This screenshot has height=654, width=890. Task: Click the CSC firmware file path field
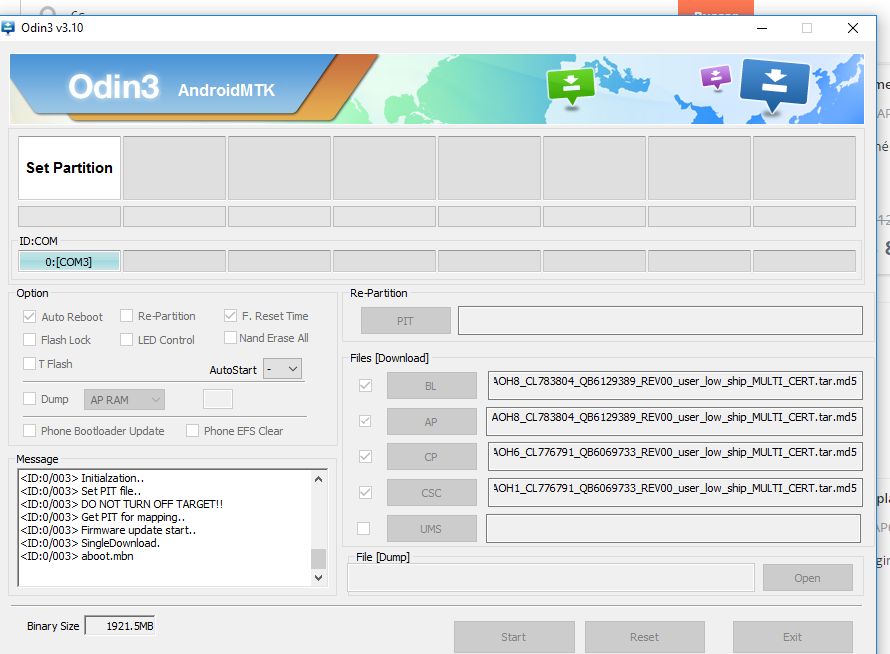pos(675,493)
